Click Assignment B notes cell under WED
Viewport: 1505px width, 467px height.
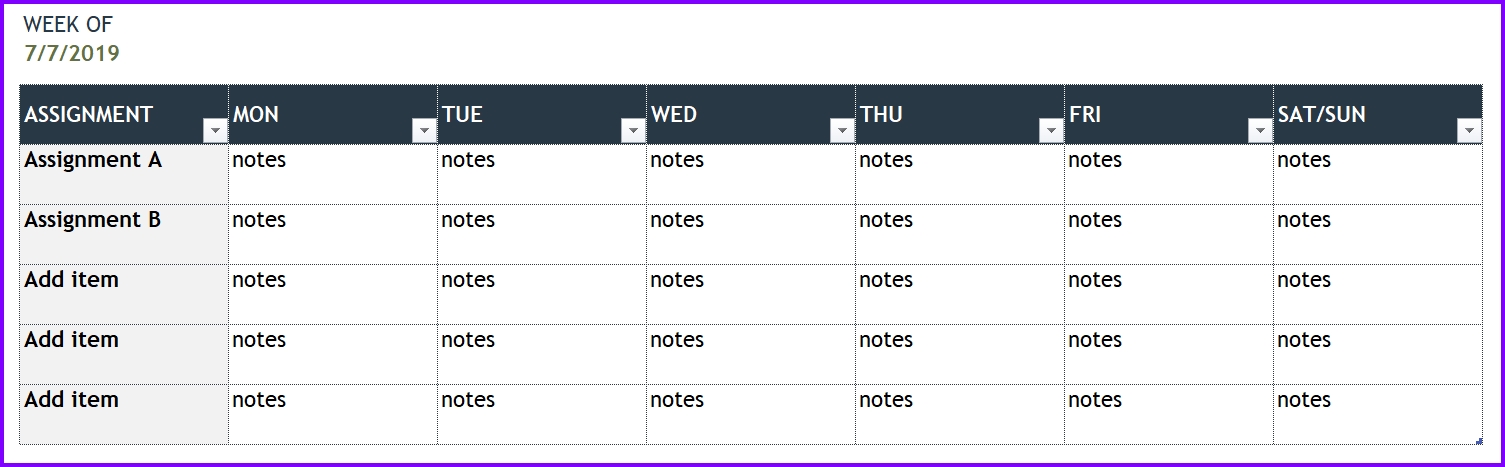[751, 235]
